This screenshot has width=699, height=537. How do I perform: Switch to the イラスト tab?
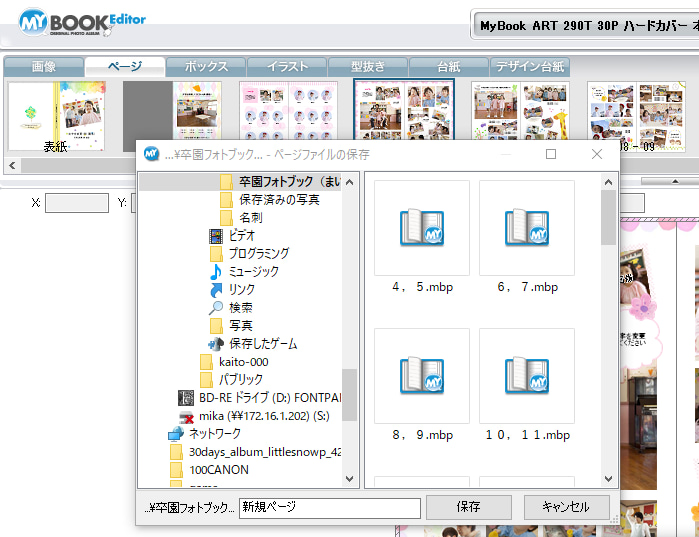(x=287, y=67)
